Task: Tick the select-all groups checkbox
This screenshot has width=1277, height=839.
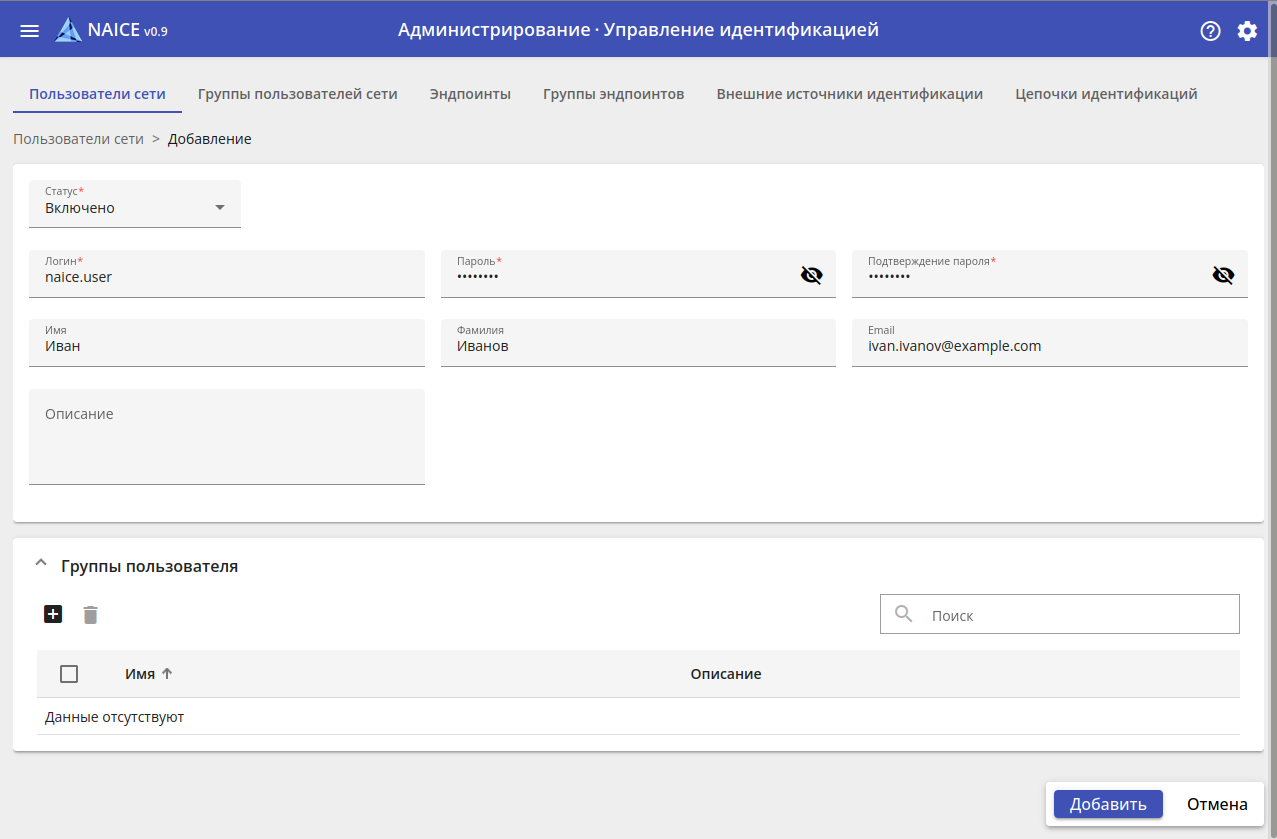Action: 69,674
